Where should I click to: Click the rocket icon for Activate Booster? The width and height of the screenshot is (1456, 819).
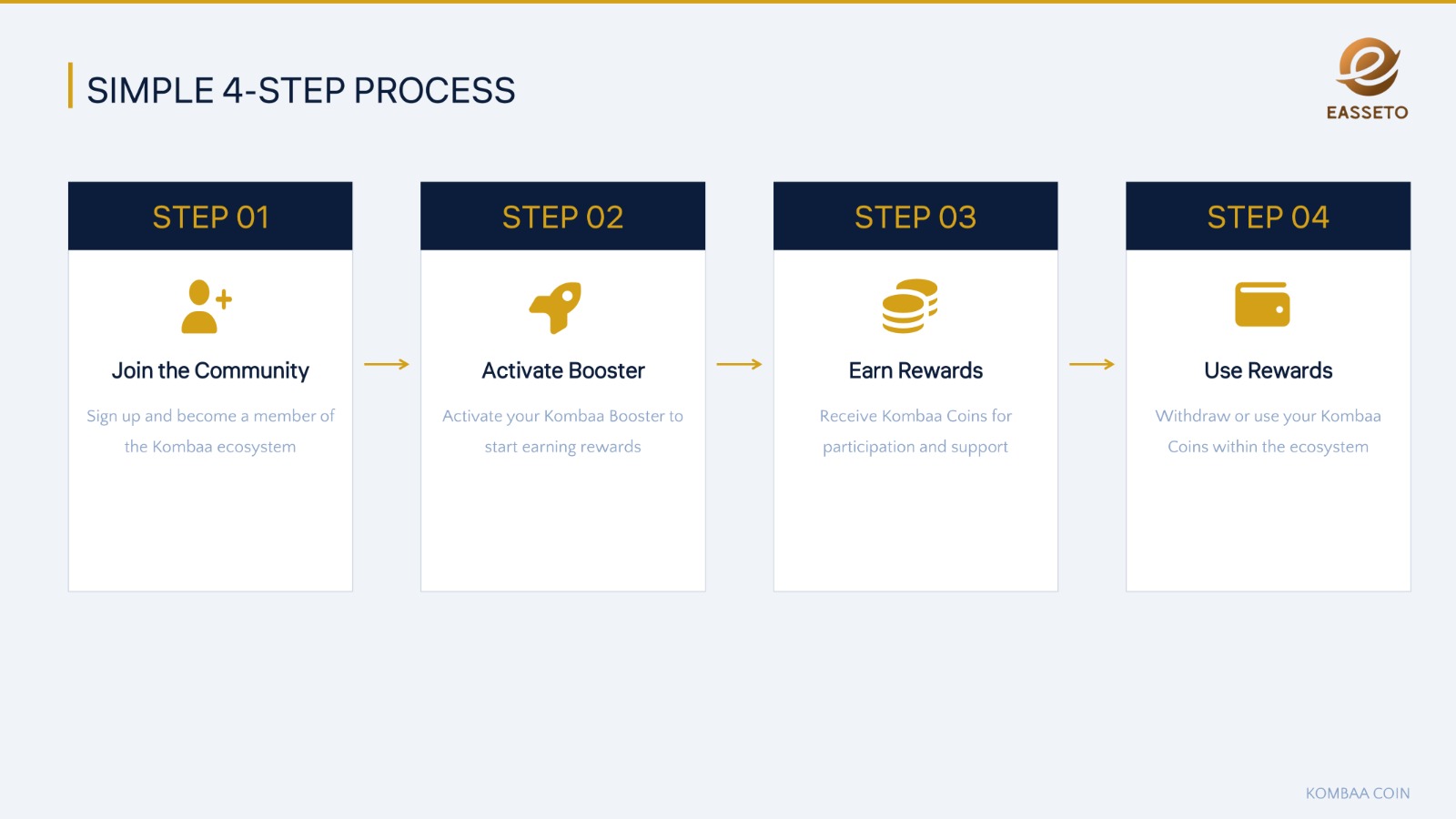pos(555,308)
